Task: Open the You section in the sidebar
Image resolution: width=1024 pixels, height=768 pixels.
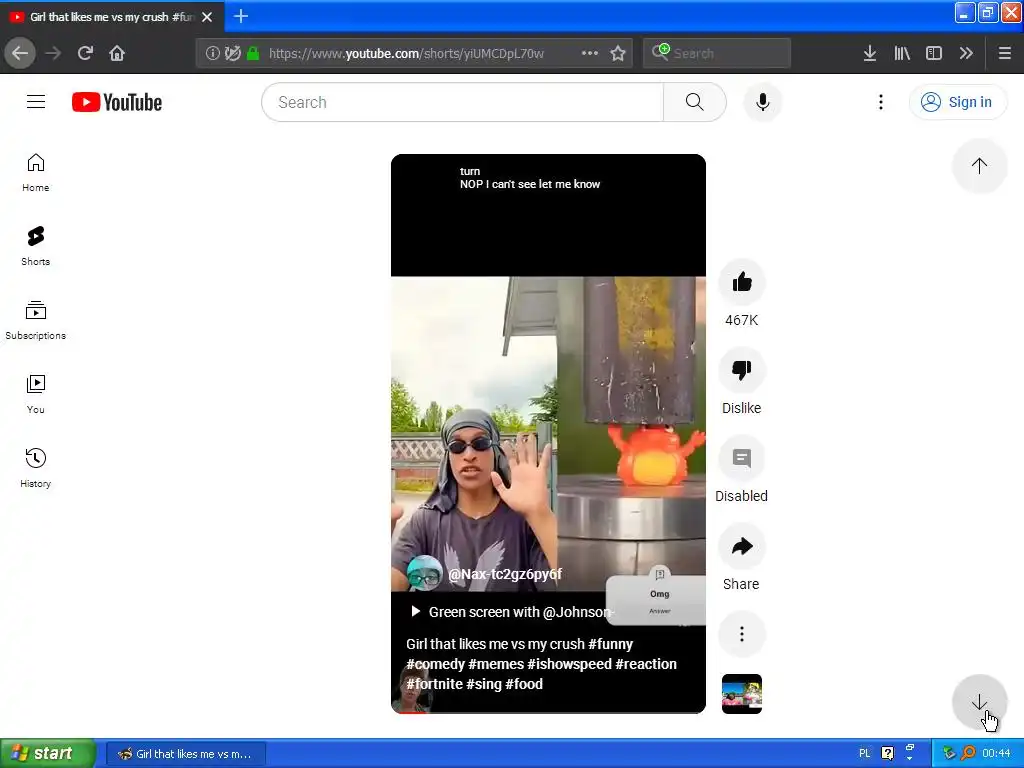Action: [x=36, y=394]
